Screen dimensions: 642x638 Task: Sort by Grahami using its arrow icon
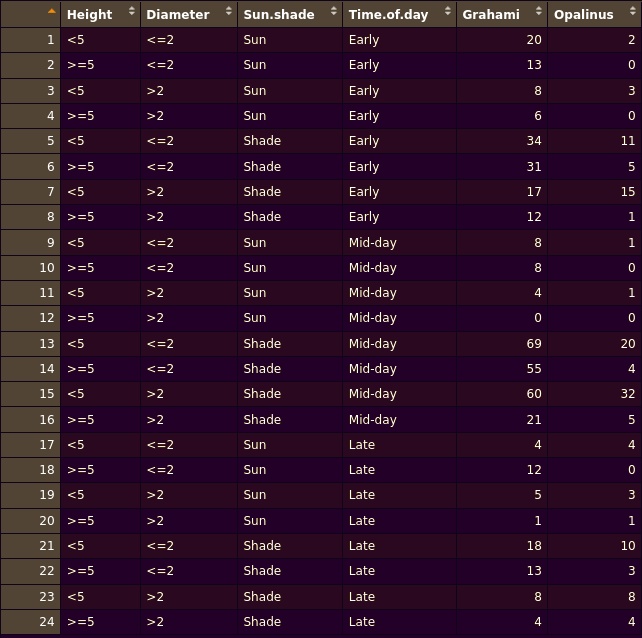(539, 11)
